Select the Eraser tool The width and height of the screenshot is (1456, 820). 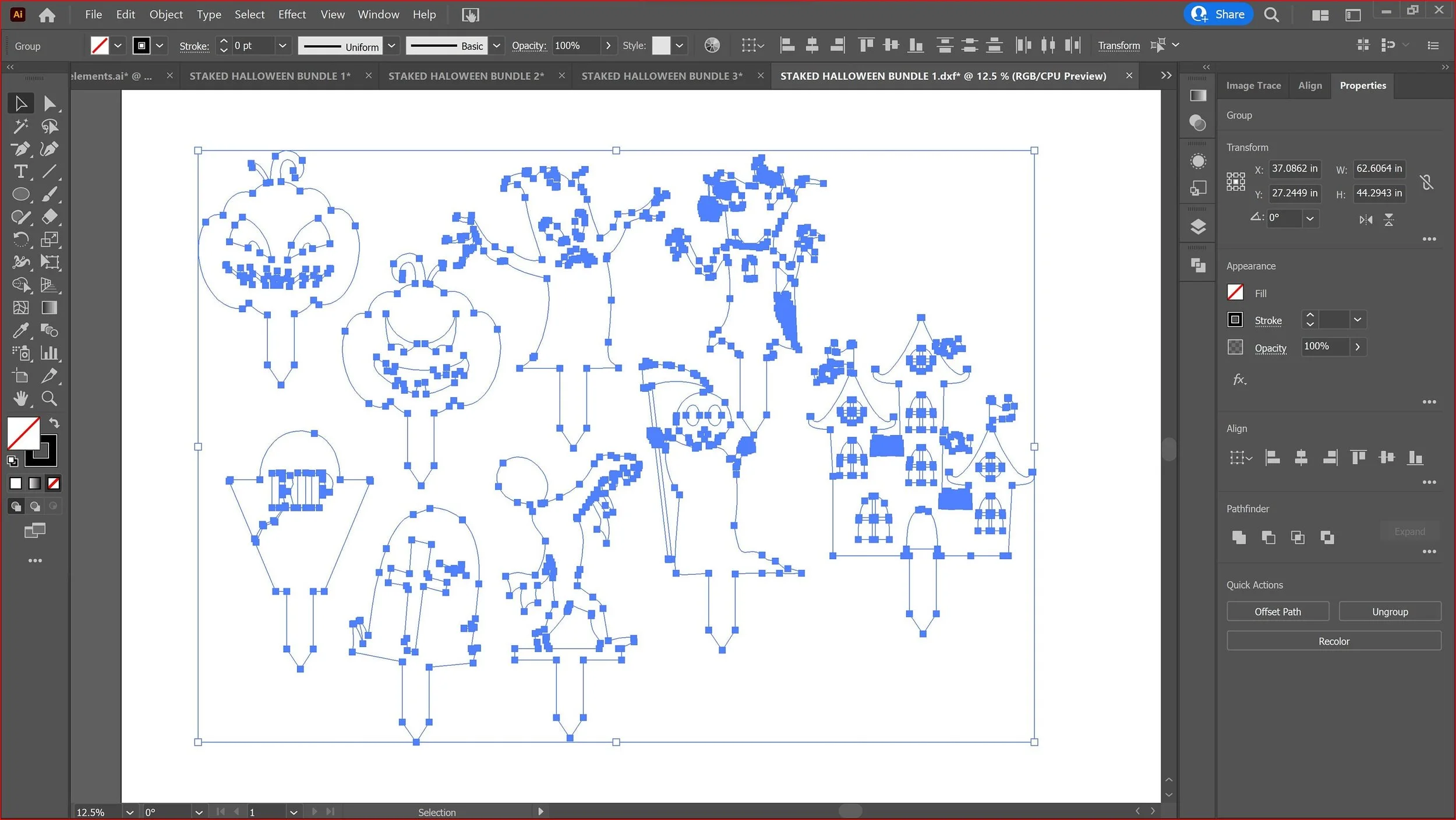tap(50, 217)
